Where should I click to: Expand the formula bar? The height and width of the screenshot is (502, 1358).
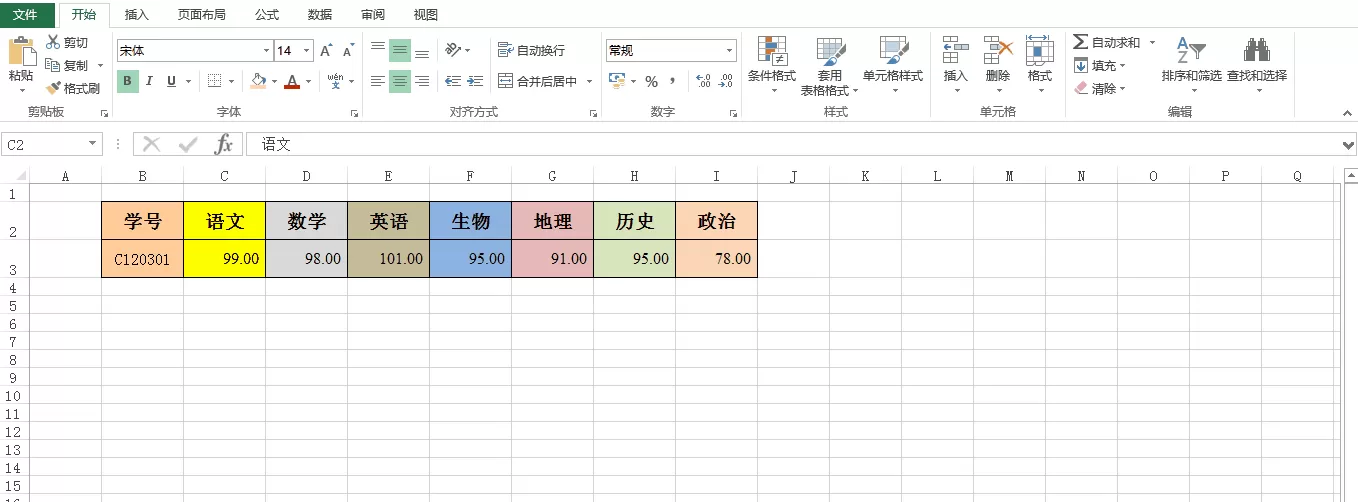pos(1349,146)
